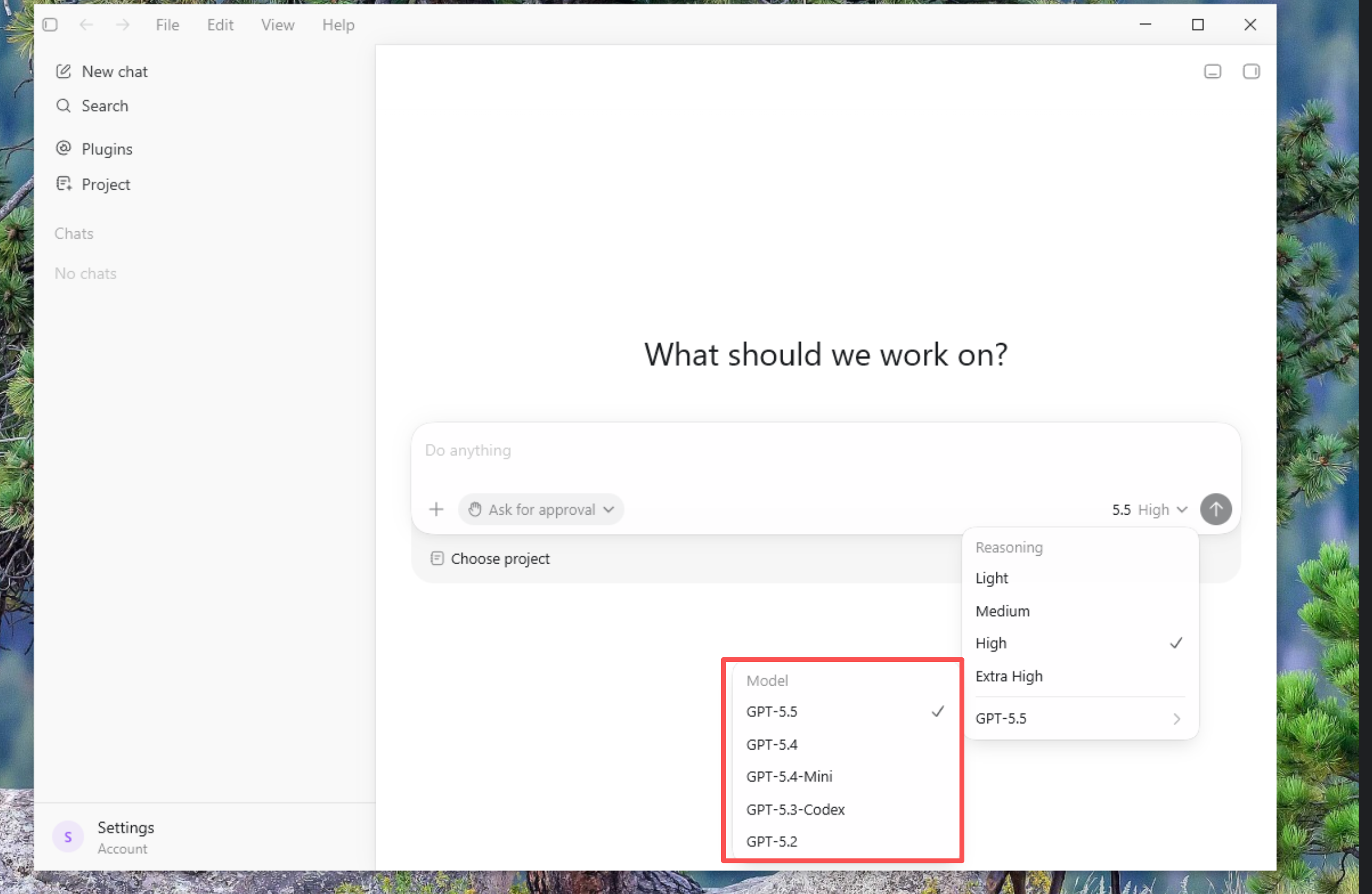Screen dimensions: 1372x894
Task: Click the Search magnifier icon
Action: [63, 106]
